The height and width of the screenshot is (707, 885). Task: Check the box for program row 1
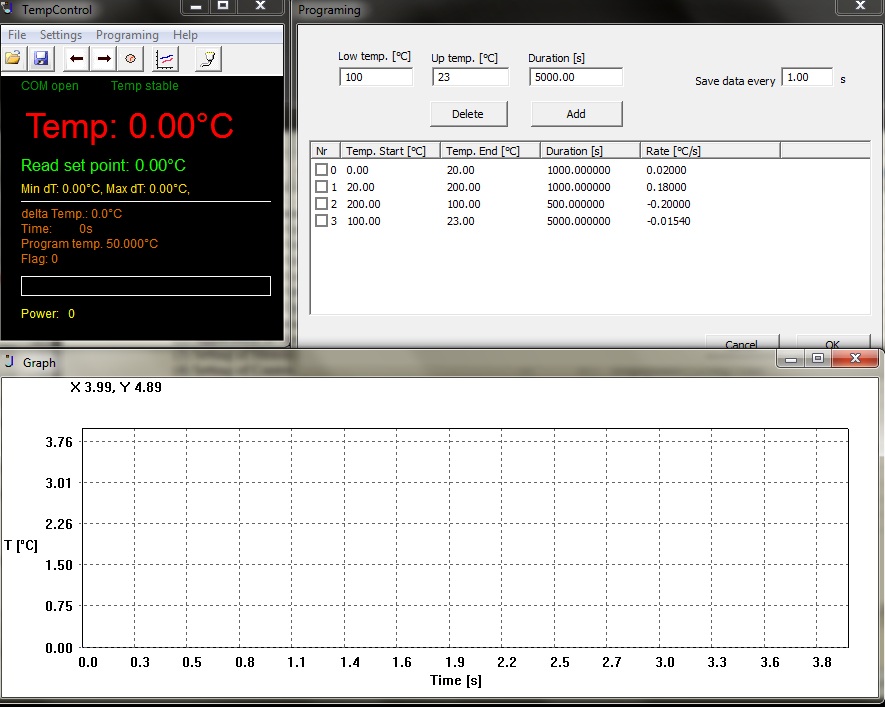pyautogui.click(x=321, y=186)
